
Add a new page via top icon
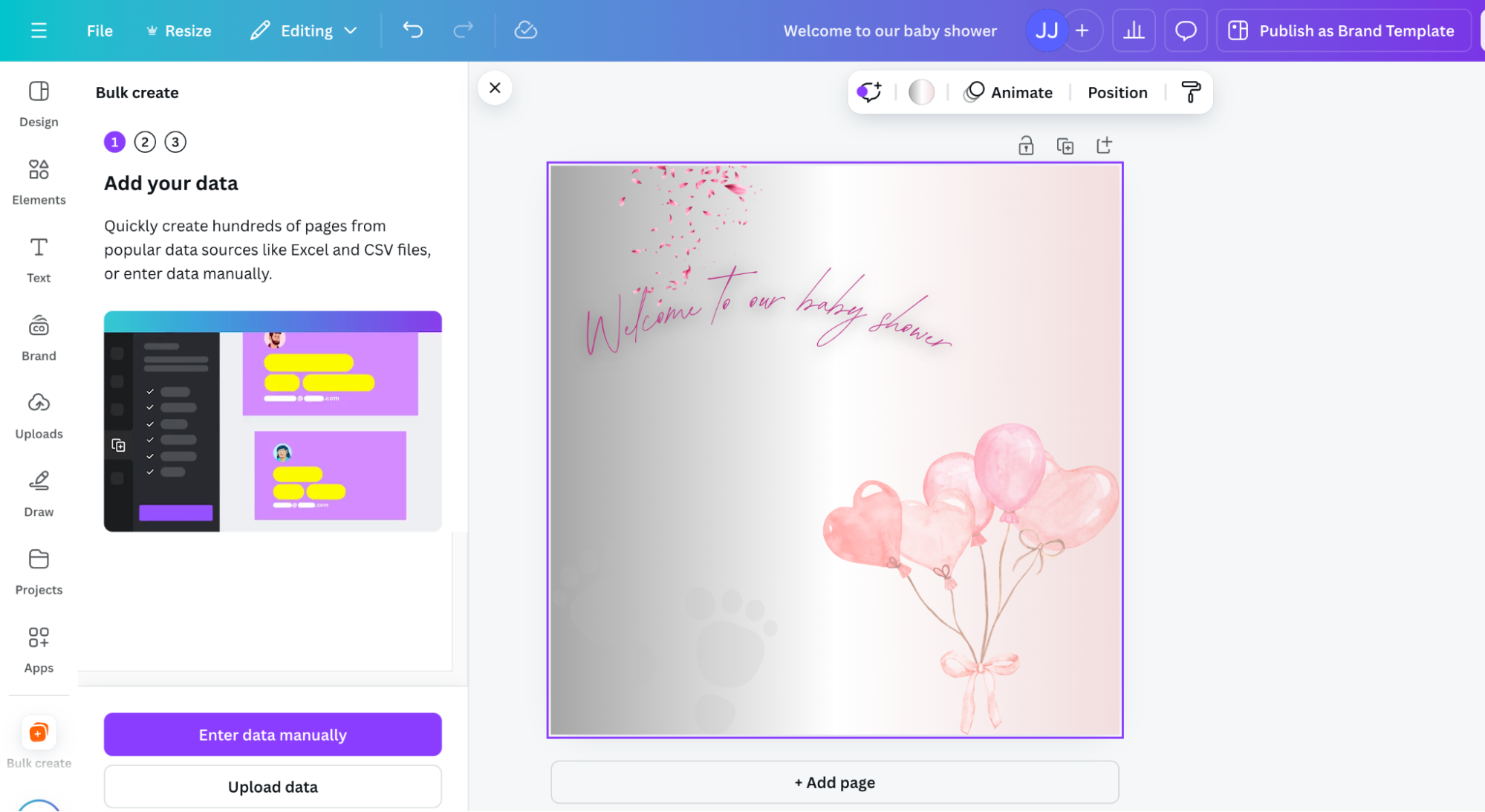click(1104, 146)
